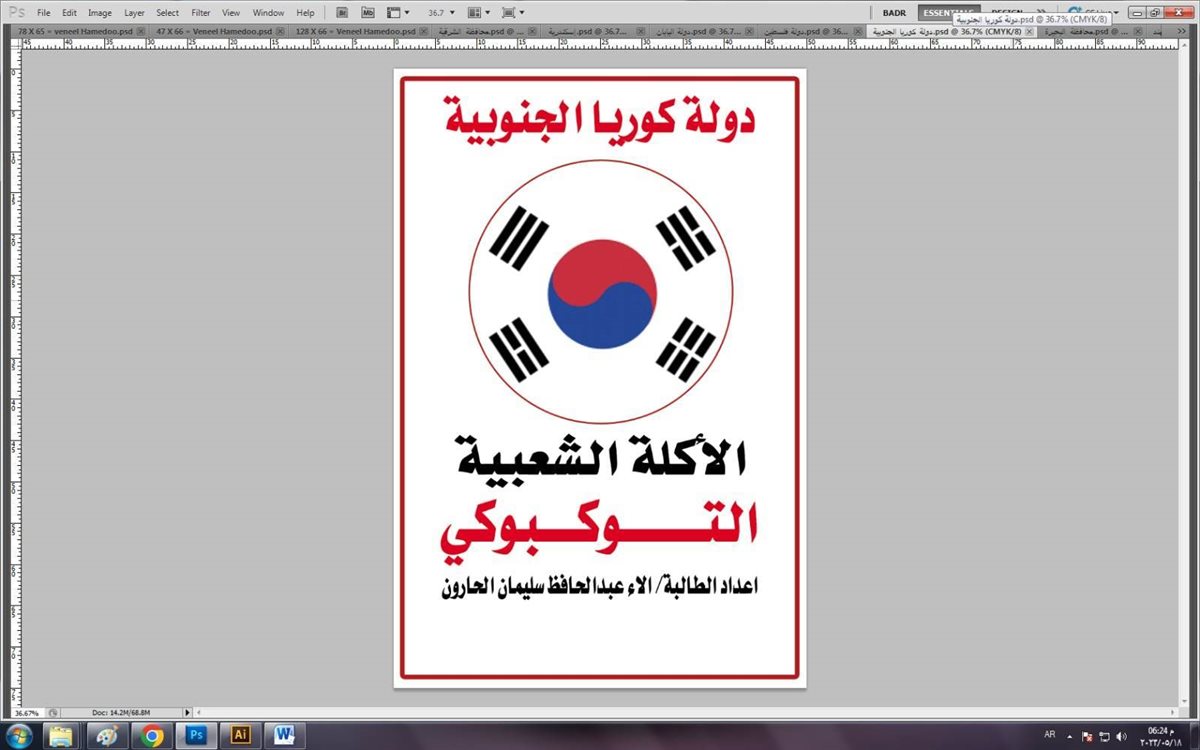Open the View Extras dropdown
1200x750 pixels.
tap(398, 13)
